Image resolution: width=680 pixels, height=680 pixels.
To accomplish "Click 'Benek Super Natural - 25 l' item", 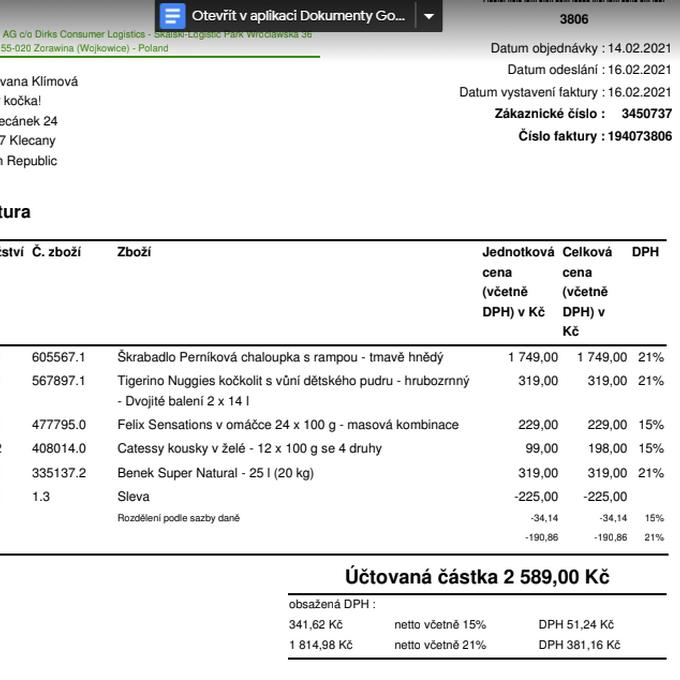I will point(216,473).
